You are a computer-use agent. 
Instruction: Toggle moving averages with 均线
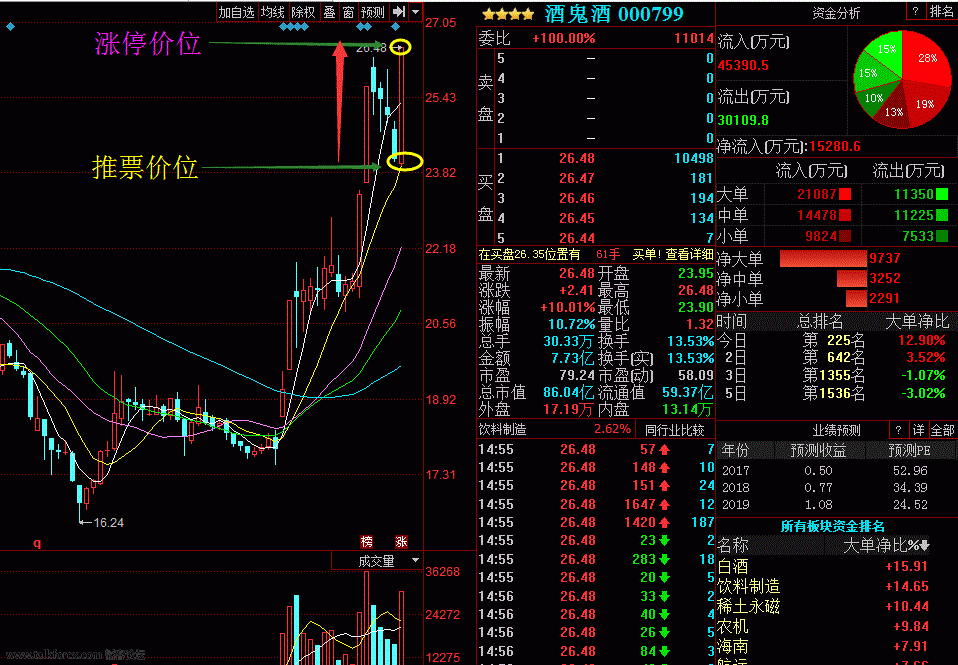[272, 12]
